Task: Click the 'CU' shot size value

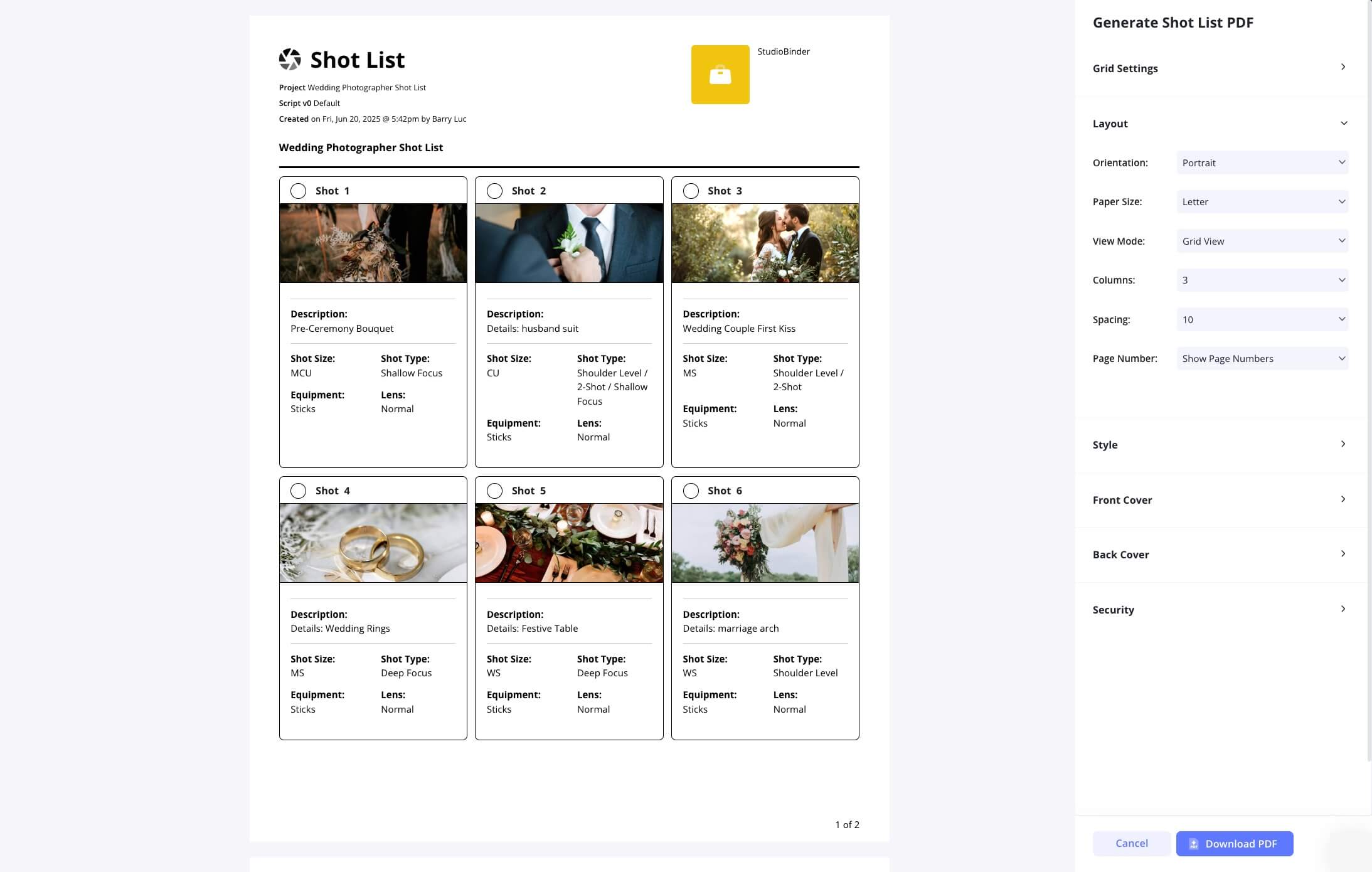Action: pos(493,373)
